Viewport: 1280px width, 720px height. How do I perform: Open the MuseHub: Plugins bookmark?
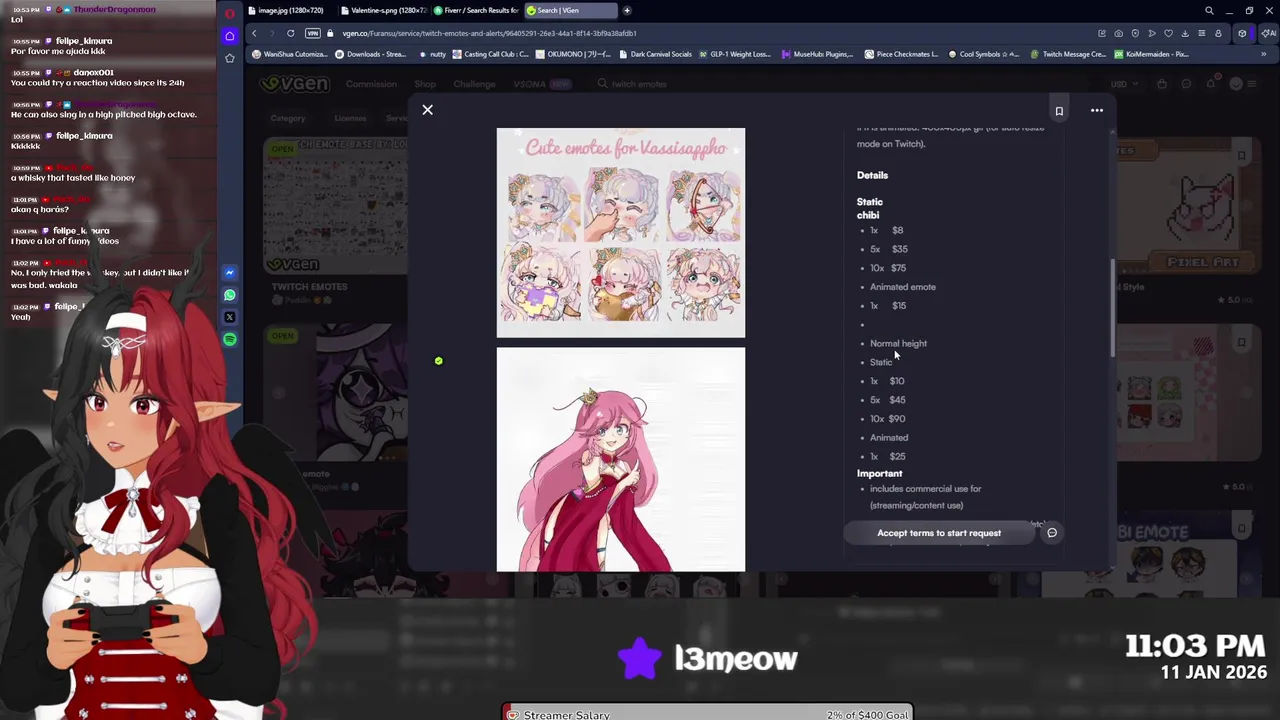coord(817,54)
